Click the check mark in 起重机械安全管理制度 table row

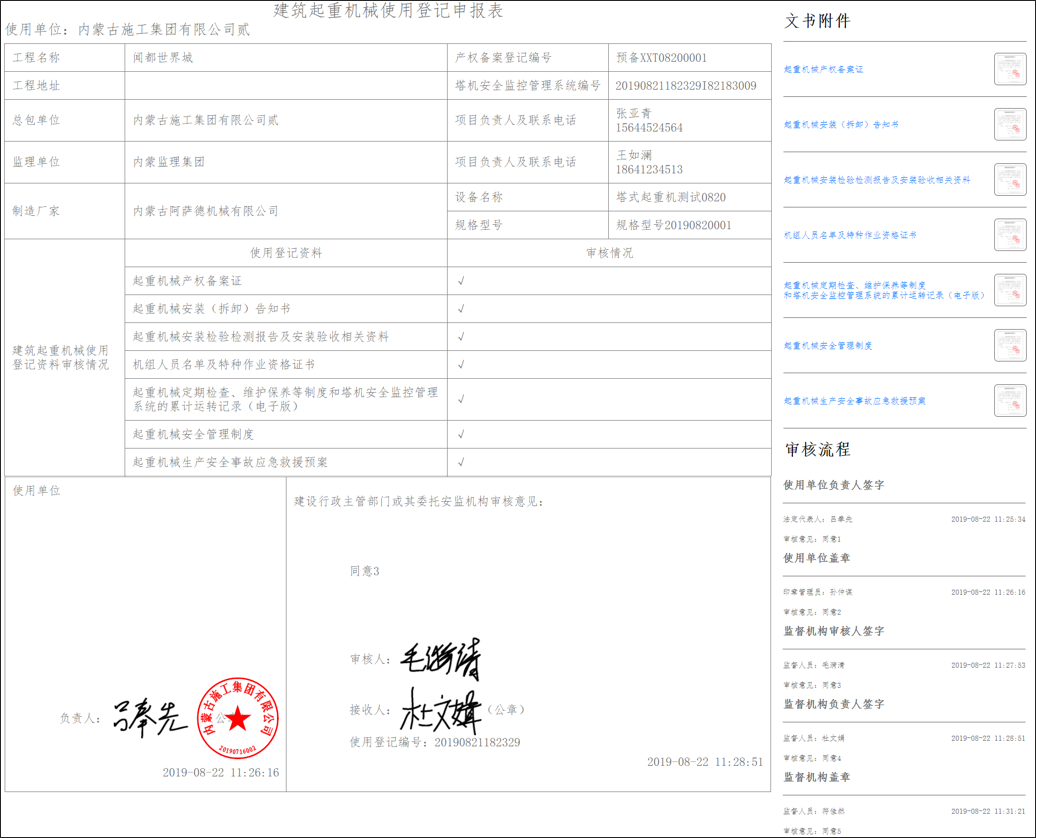(x=461, y=435)
